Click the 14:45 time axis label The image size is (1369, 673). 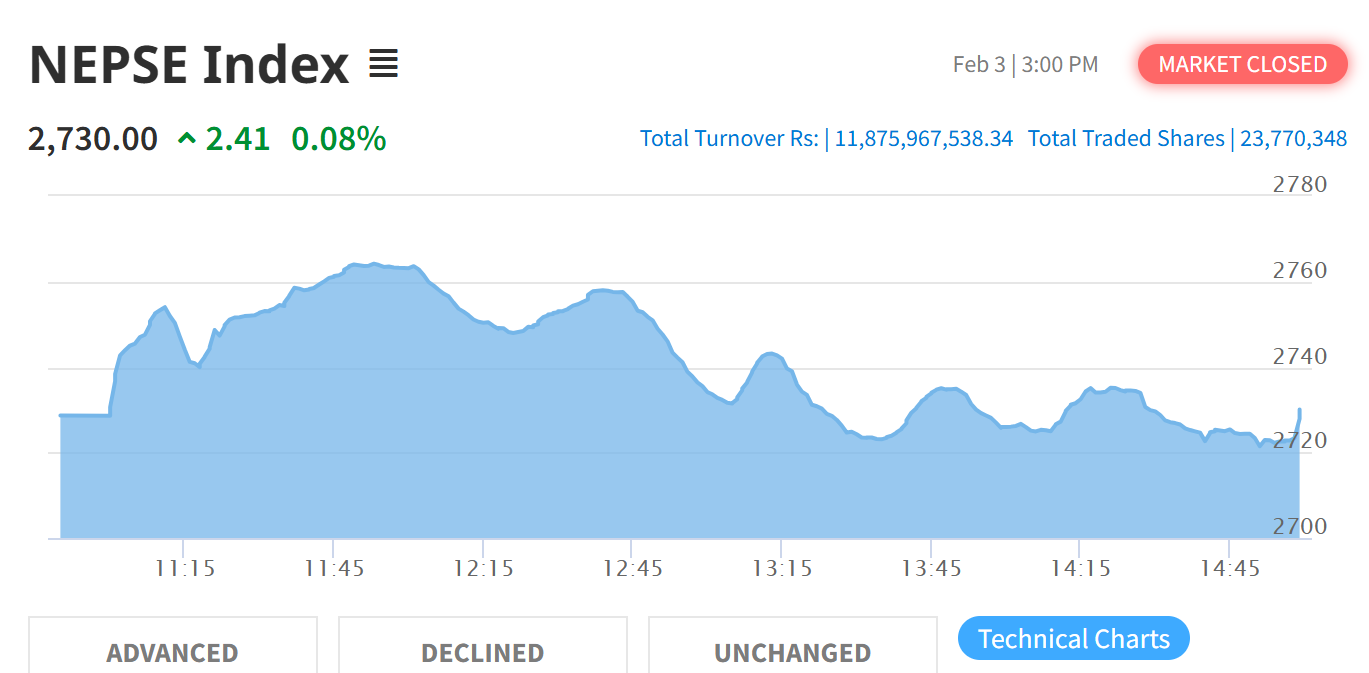click(x=1229, y=568)
